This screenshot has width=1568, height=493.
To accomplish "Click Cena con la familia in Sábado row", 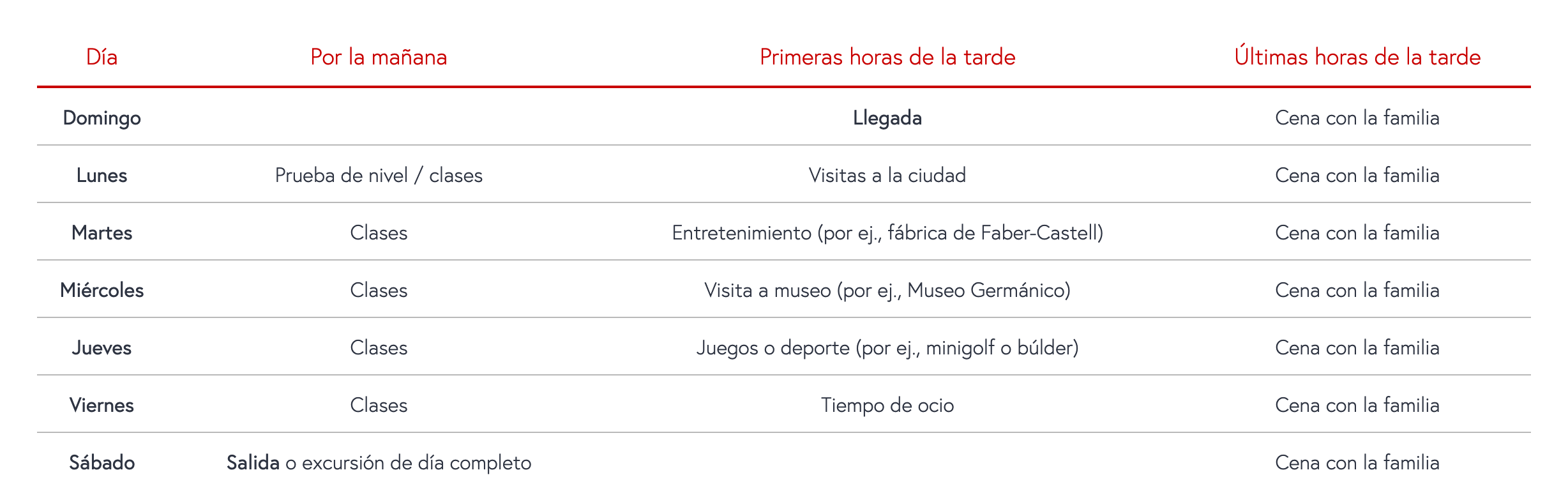I will coord(1357,463).
